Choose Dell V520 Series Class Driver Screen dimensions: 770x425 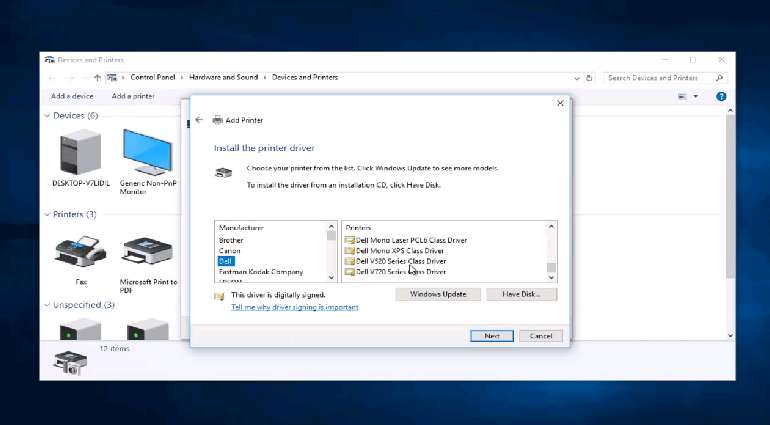pos(395,261)
